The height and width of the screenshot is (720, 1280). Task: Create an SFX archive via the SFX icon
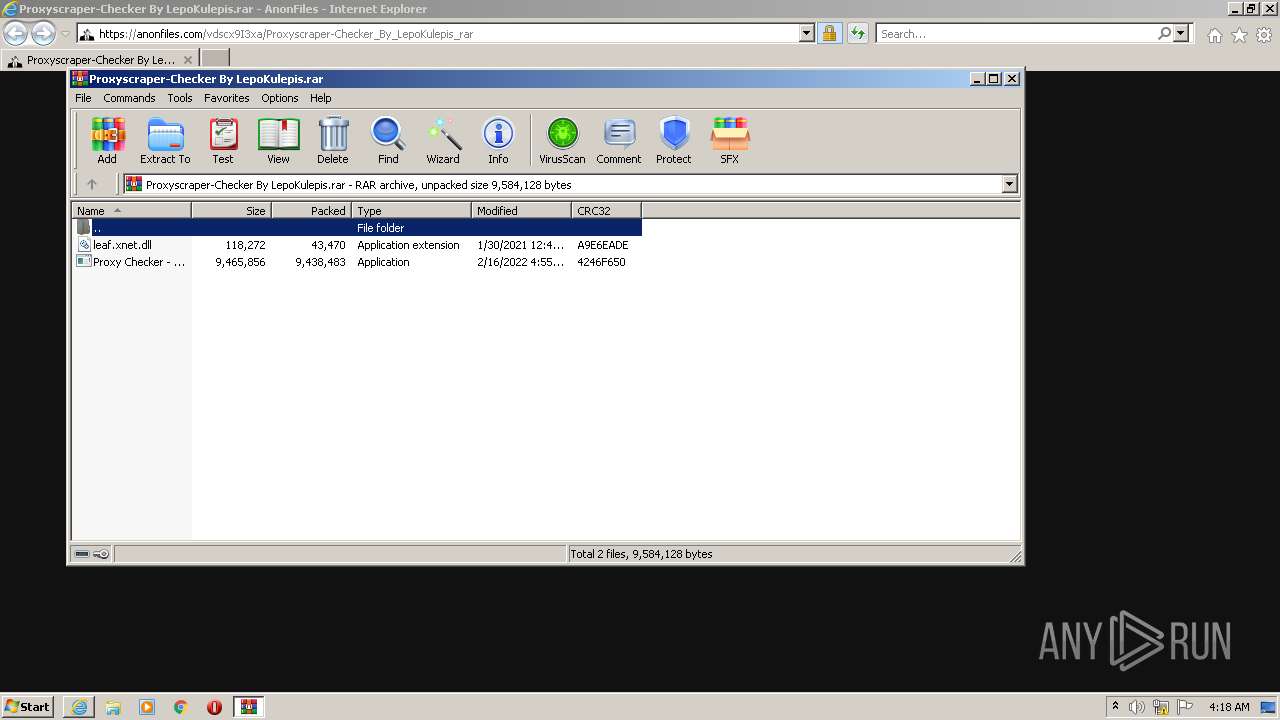coord(730,140)
